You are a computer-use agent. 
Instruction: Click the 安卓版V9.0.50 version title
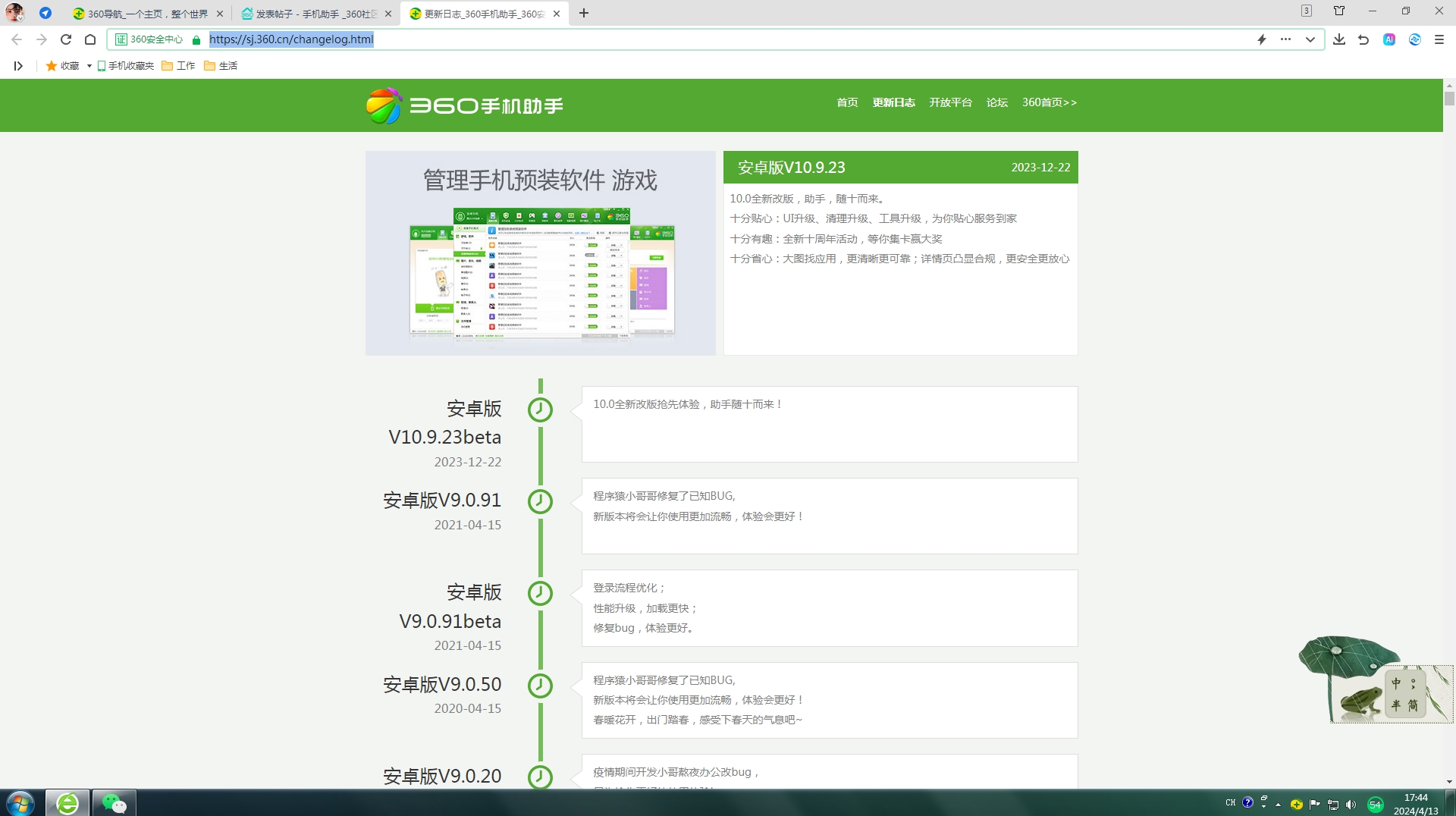coord(442,684)
